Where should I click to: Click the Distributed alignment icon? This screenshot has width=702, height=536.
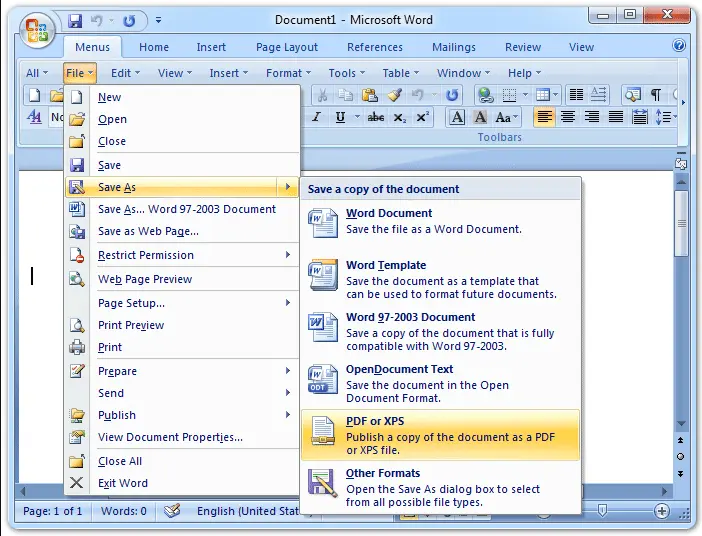(x=639, y=117)
